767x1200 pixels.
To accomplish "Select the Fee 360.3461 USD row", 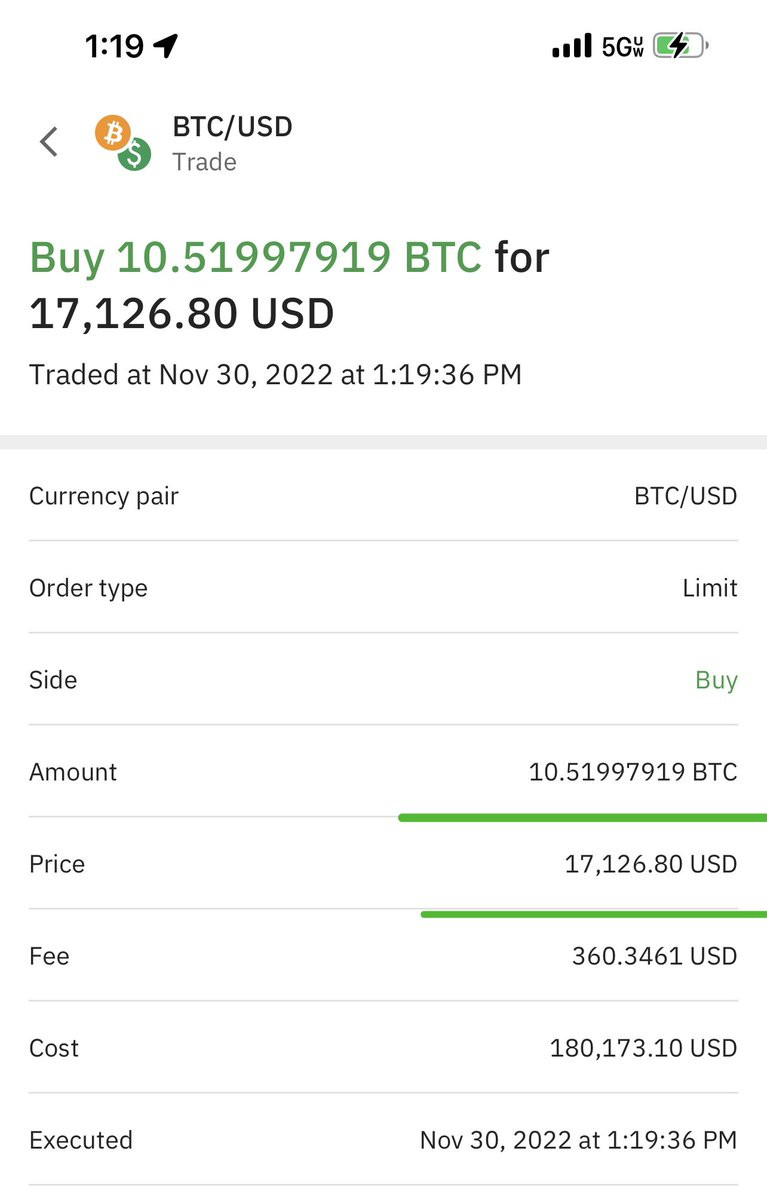I will coord(383,956).
